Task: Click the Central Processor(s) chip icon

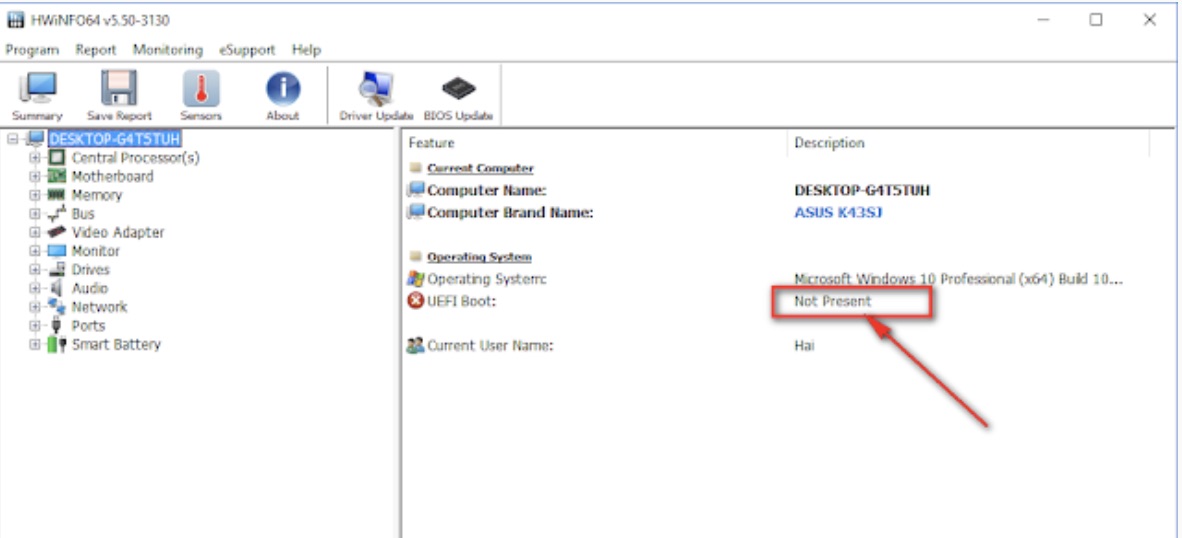Action: click(x=57, y=157)
